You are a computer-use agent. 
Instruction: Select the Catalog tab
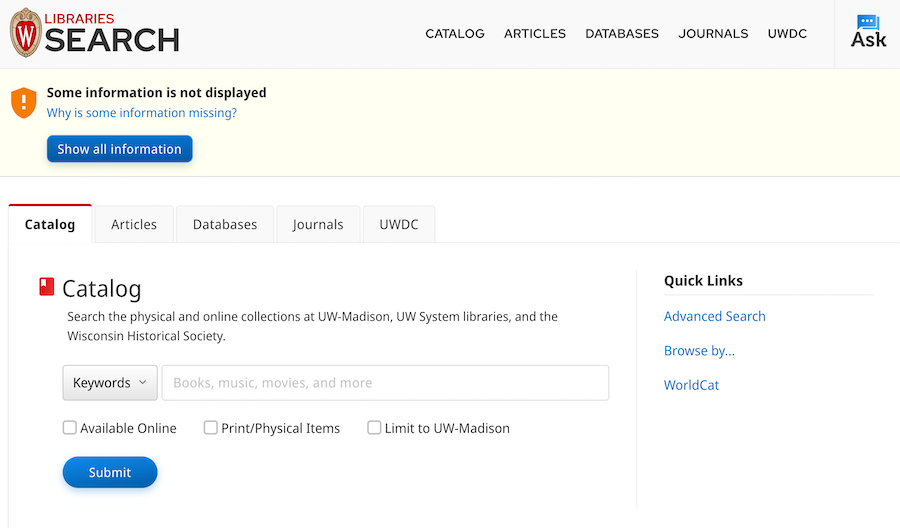tap(50, 224)
